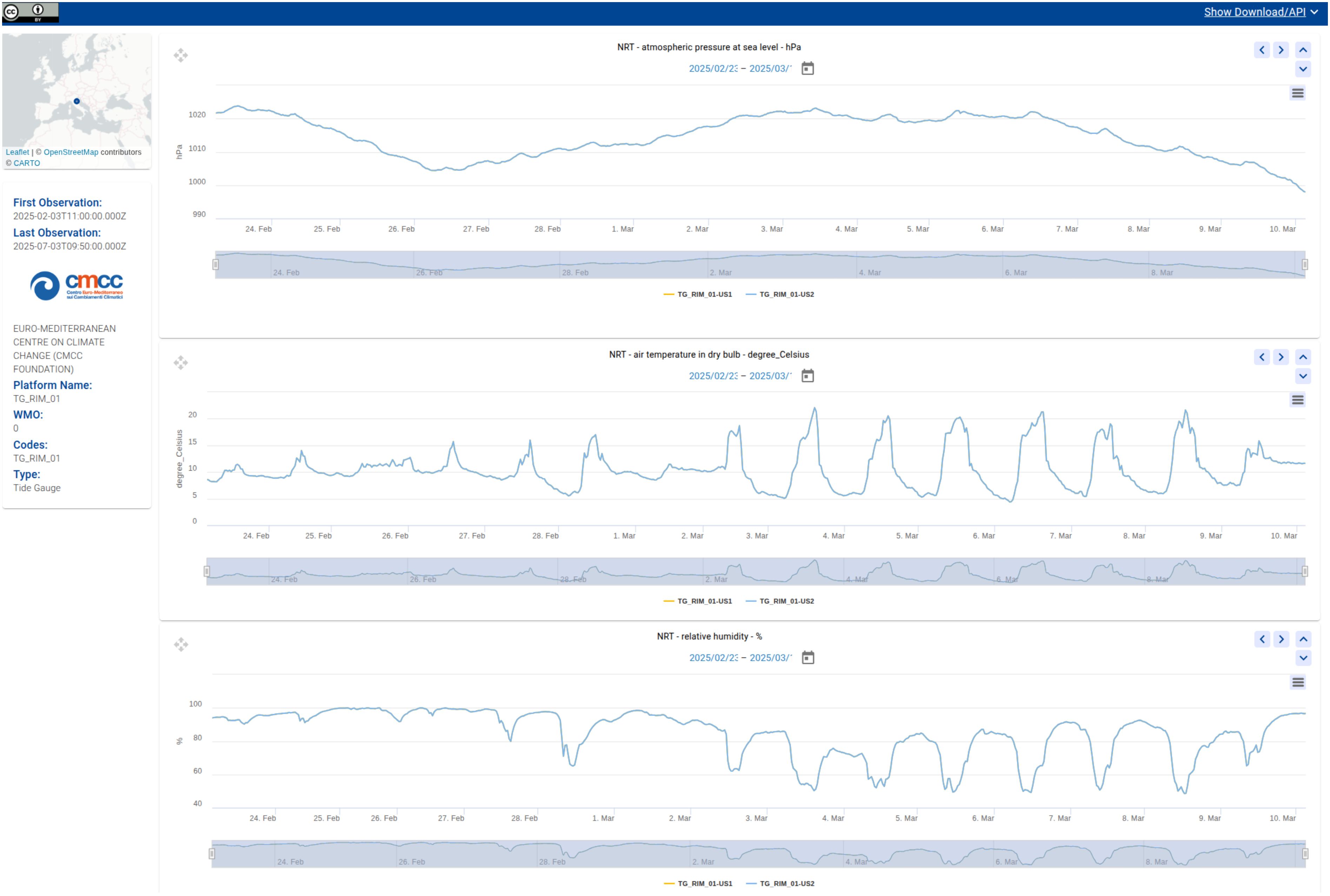
Task: Click air temperature chart end date field
Action: pos(770,376)
